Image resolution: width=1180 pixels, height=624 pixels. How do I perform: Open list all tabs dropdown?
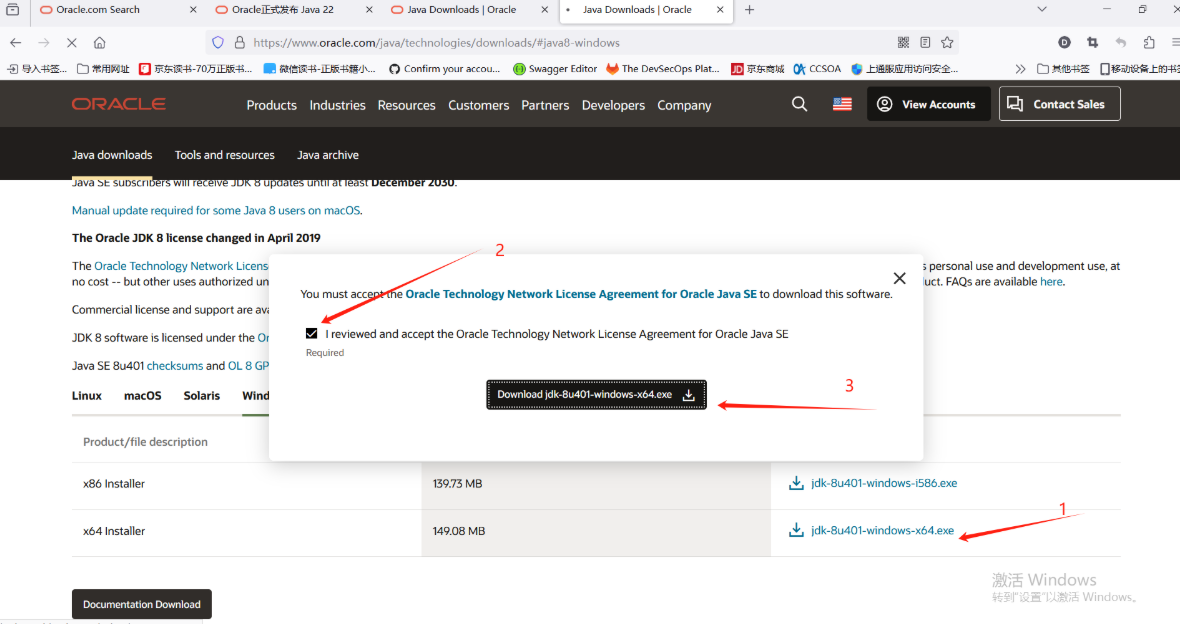(x=1042, y=10)
